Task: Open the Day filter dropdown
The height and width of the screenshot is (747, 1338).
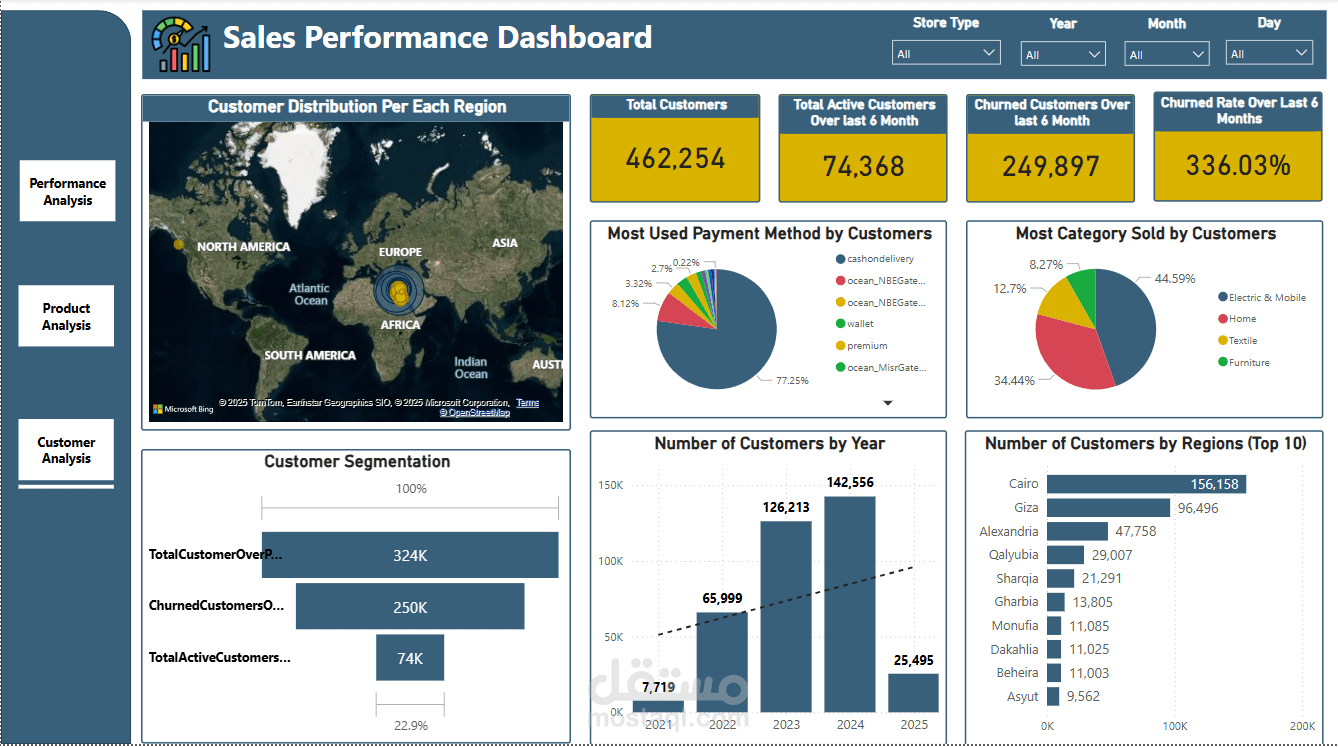Action: (x=1269, y=53)
